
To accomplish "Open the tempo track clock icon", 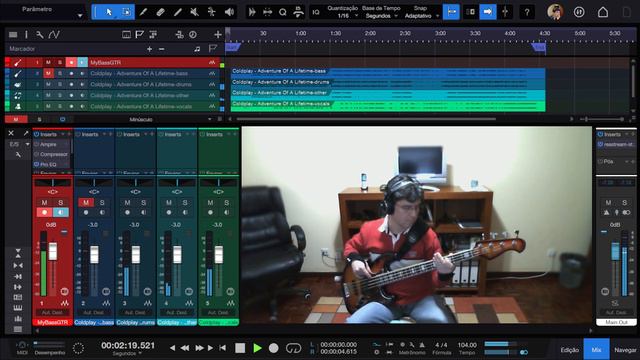I will pos(193,35).
